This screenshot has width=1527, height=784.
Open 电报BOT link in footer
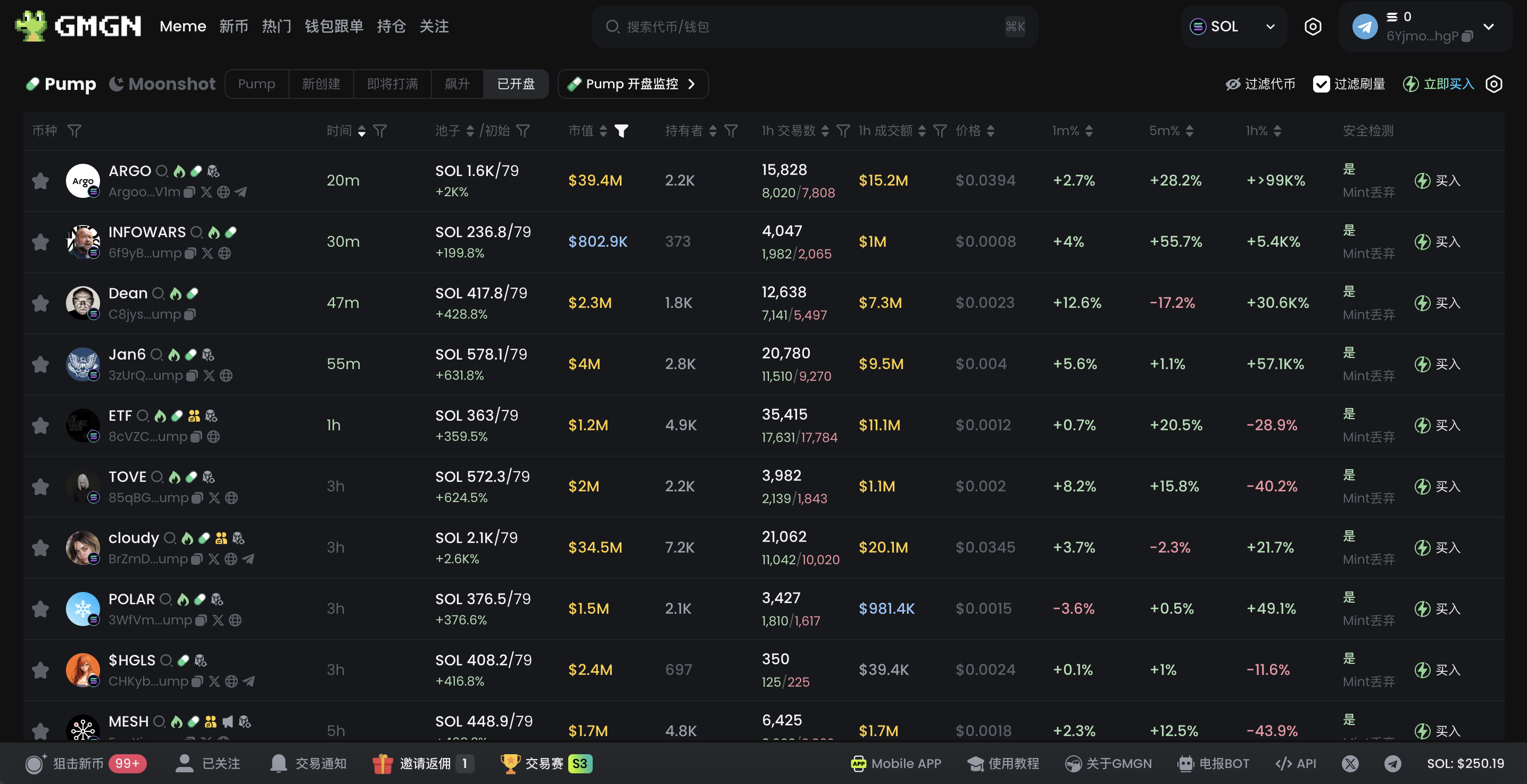1214,764
